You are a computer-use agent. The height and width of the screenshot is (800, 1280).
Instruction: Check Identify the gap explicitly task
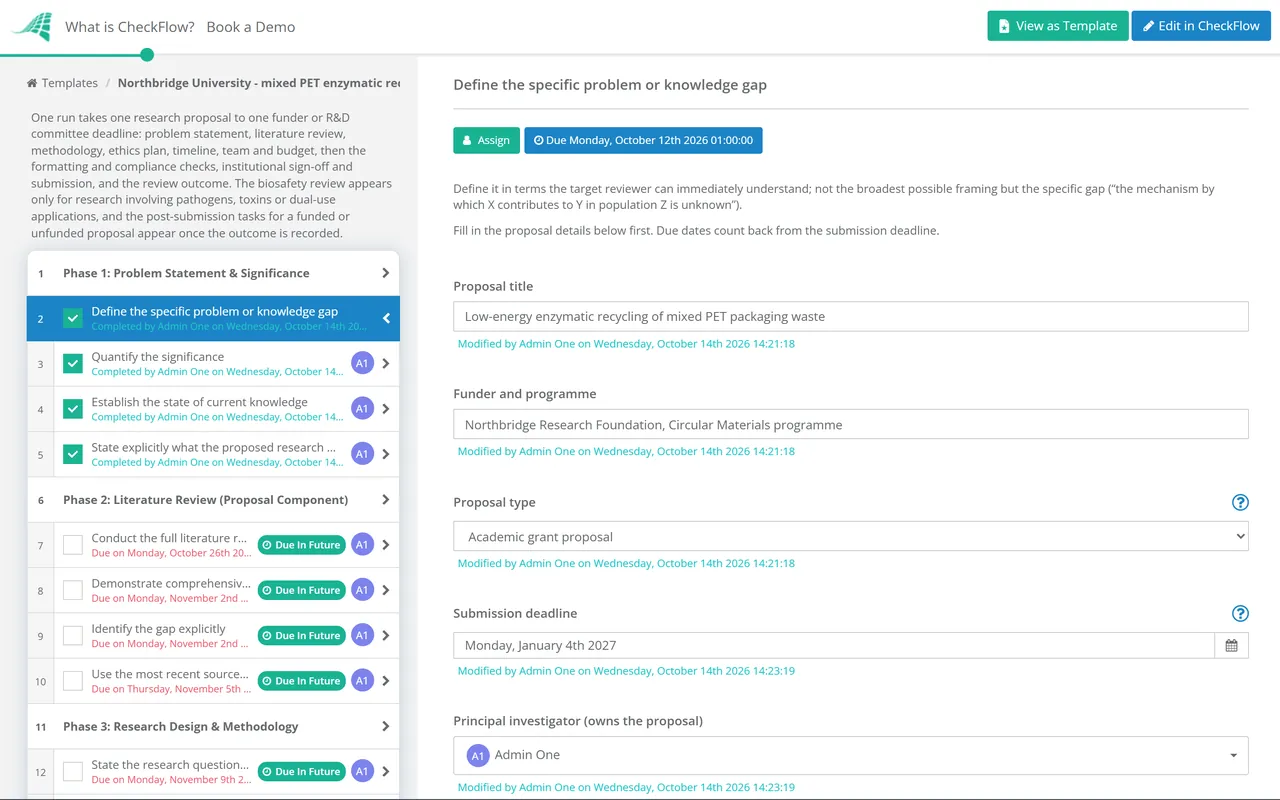73,635
